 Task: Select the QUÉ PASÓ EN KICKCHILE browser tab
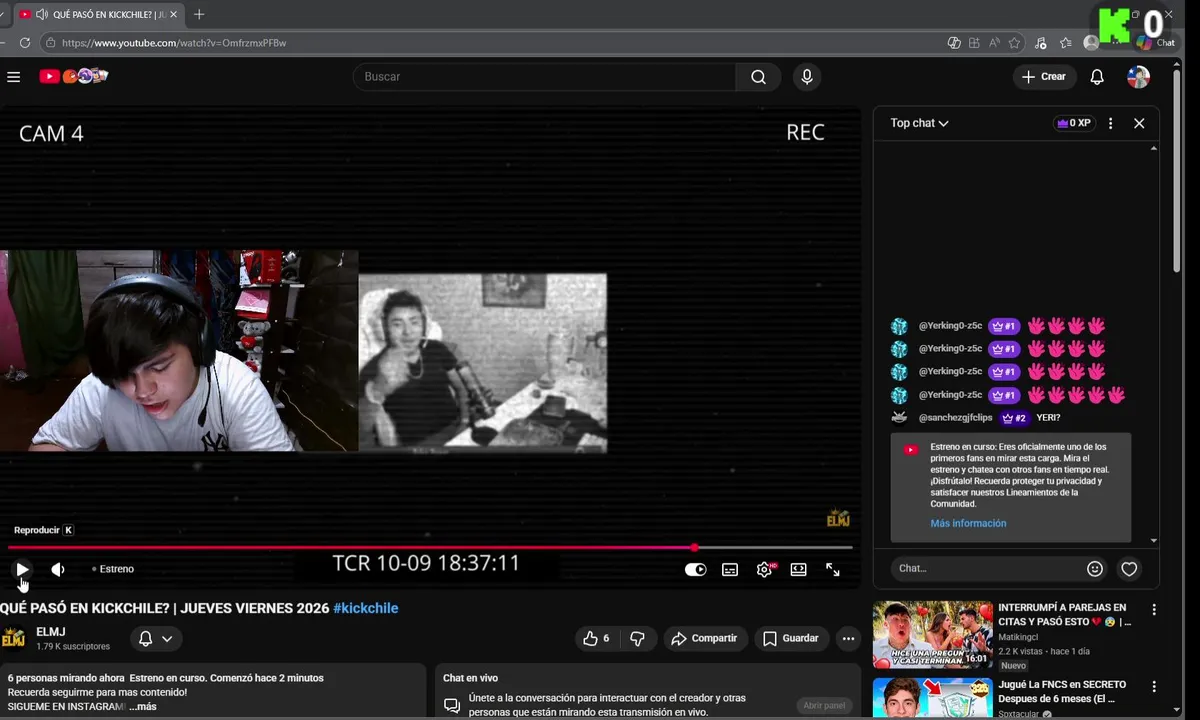coord(100,14)
